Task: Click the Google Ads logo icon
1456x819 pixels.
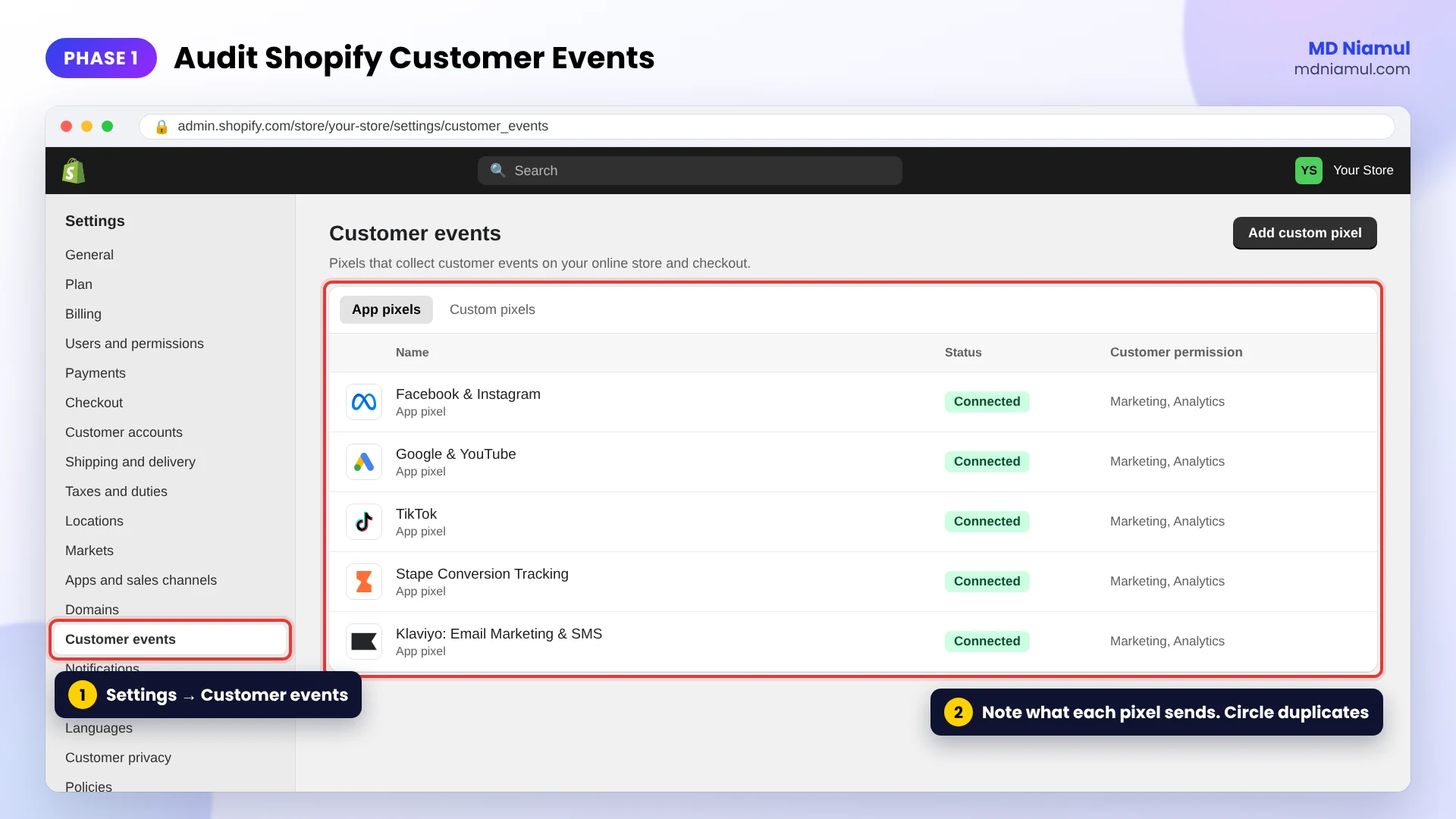Action: [364, 462]
